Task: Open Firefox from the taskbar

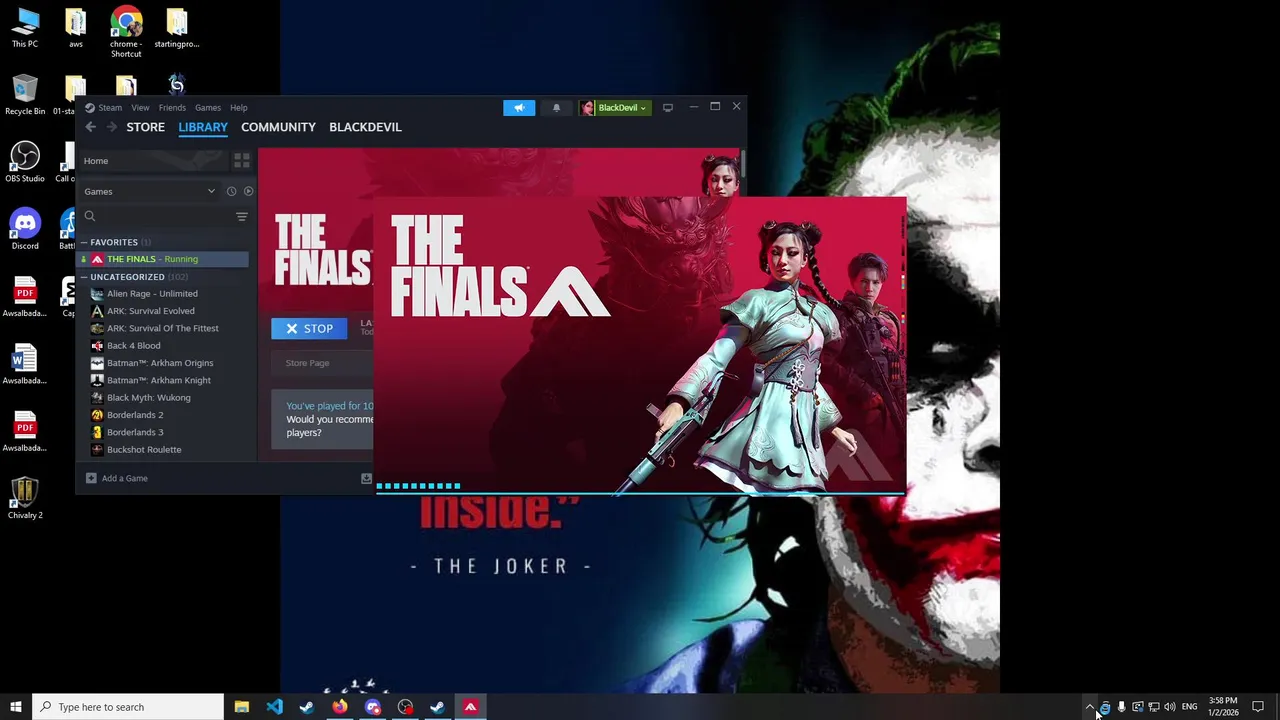Action: click(x=340, y=707)
